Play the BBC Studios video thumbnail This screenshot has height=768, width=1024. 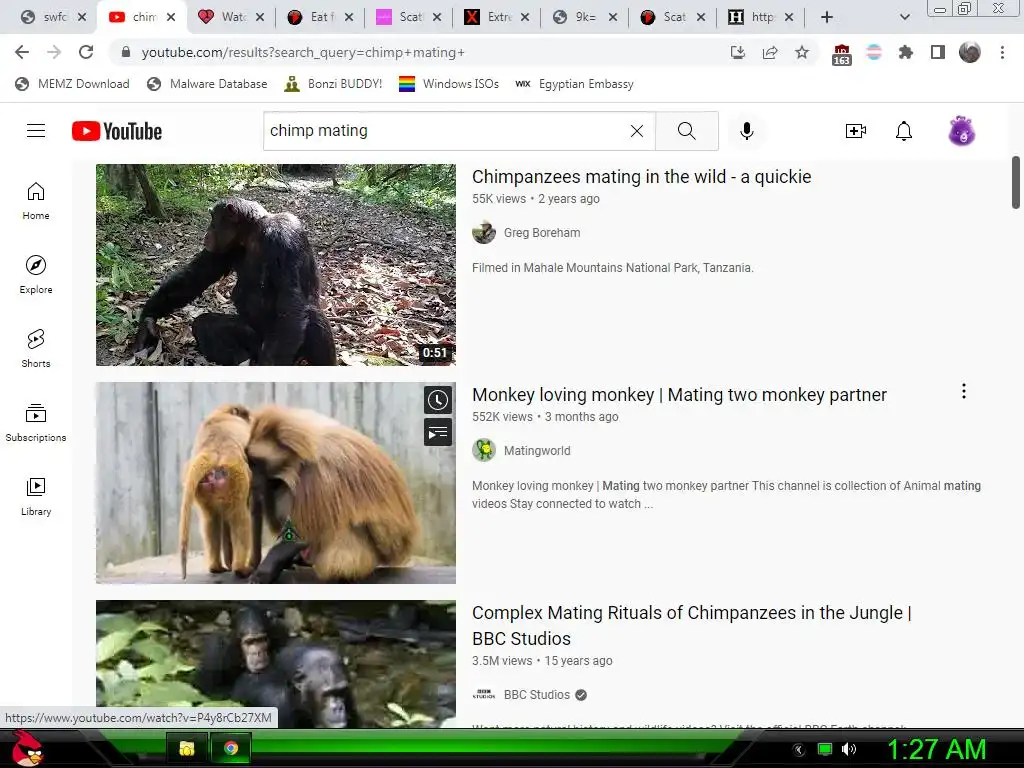(276, 664)
